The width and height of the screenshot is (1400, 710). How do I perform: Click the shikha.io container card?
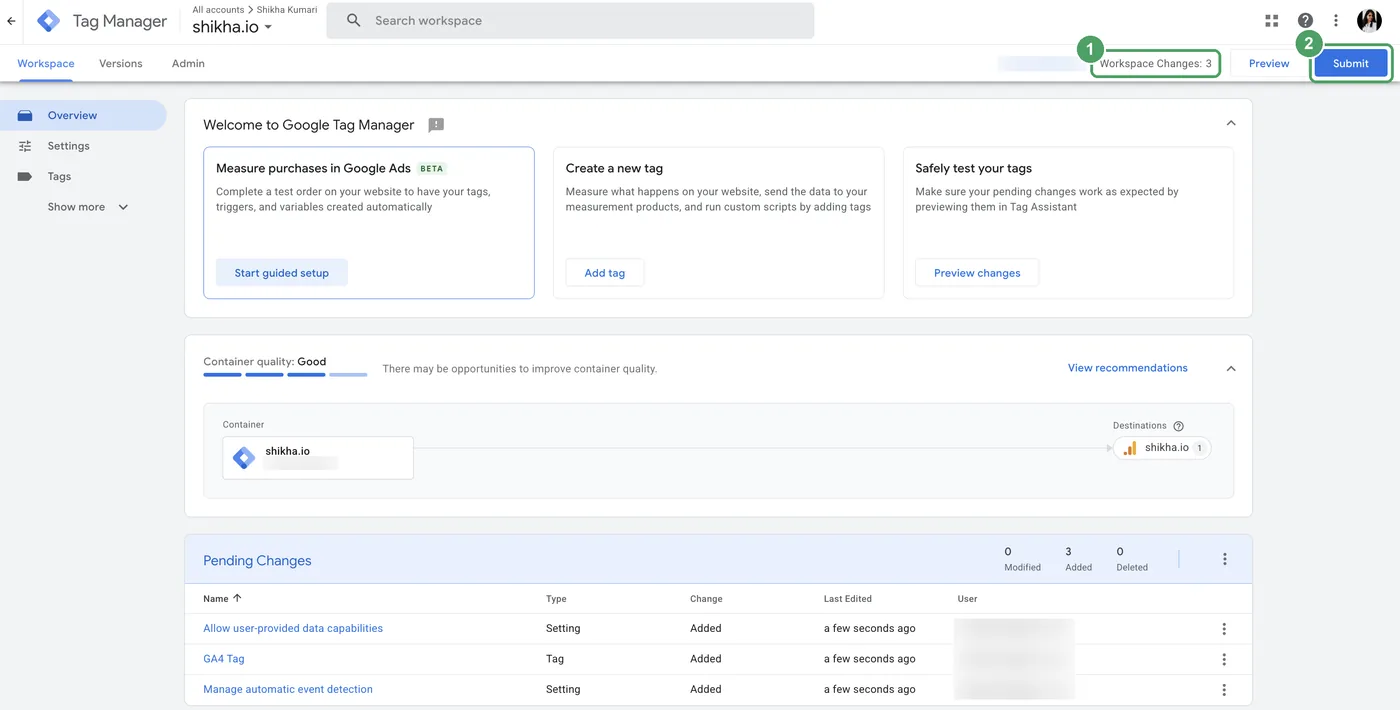[318, 458]
